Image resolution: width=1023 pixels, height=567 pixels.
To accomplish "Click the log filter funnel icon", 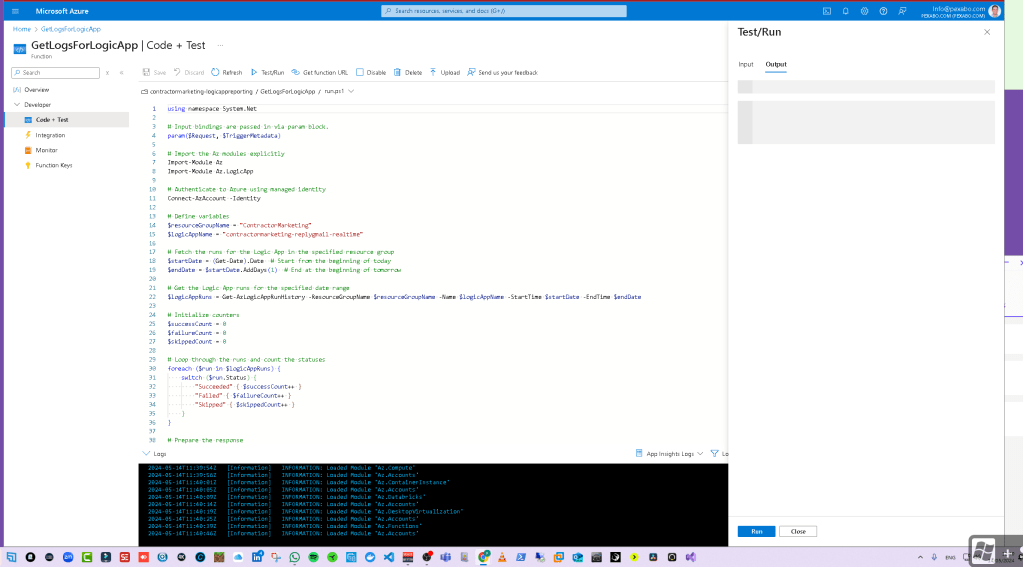I will 714,453.
